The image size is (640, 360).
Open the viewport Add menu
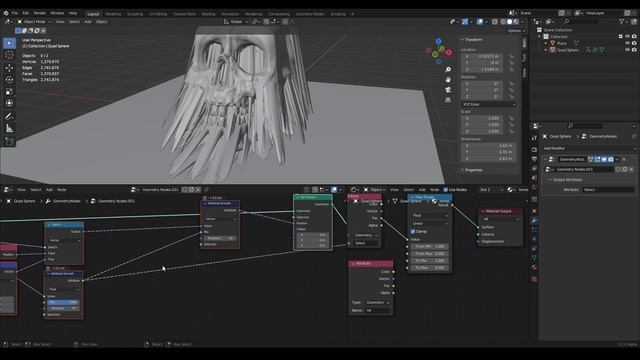(88, 22)
